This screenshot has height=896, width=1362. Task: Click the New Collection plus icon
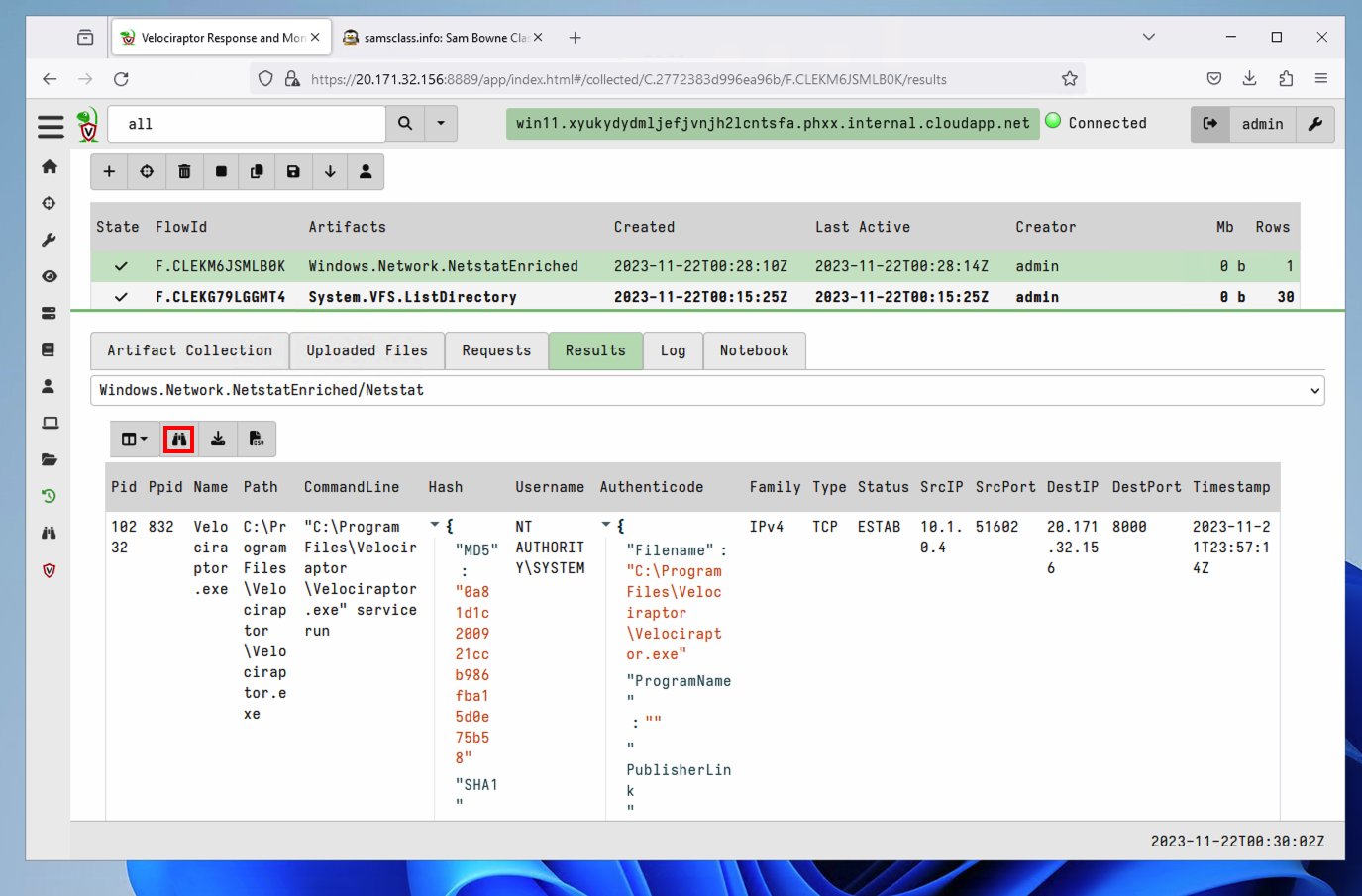click(x=109, y=172)
